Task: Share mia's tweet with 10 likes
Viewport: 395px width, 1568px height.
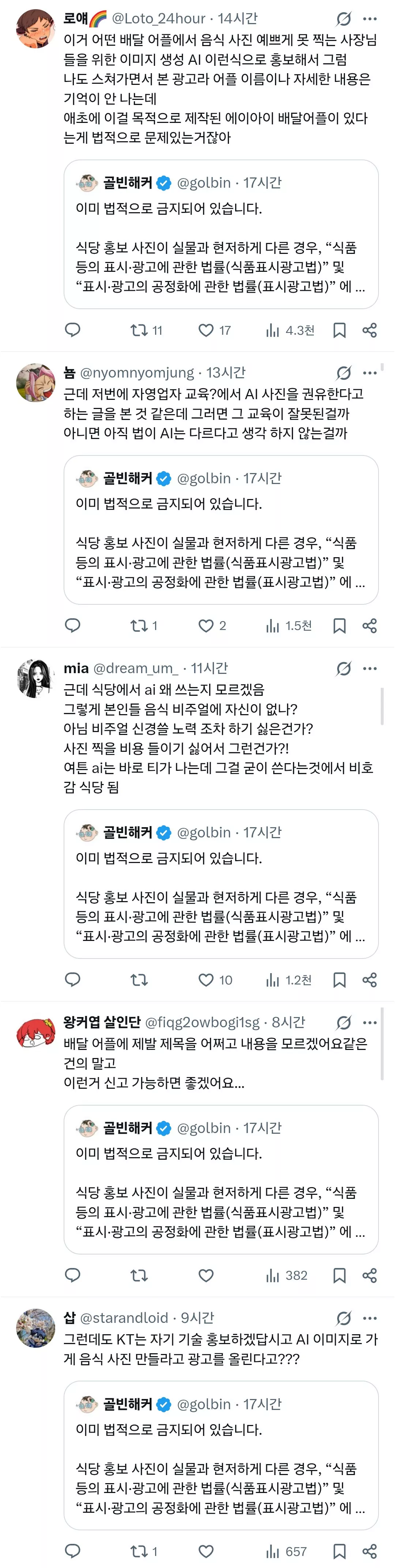Action: 369,979
